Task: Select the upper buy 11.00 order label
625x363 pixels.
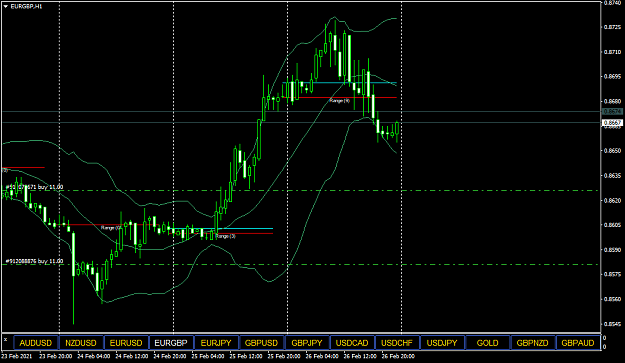Action: click(34, 187)
